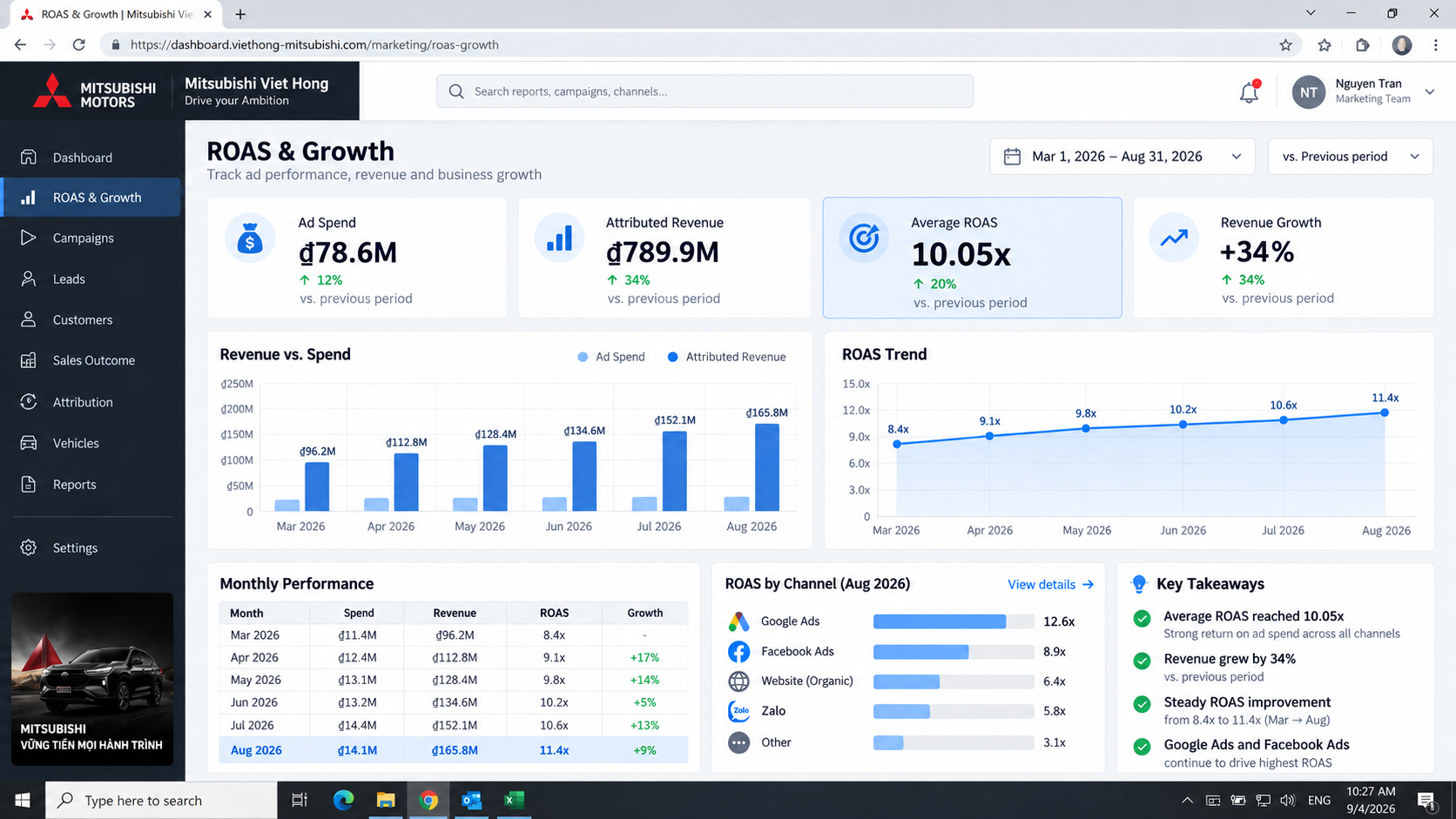Open Excel from the taskbar
This screenshot has width=1456, height=819.
(x=514, y=800)
